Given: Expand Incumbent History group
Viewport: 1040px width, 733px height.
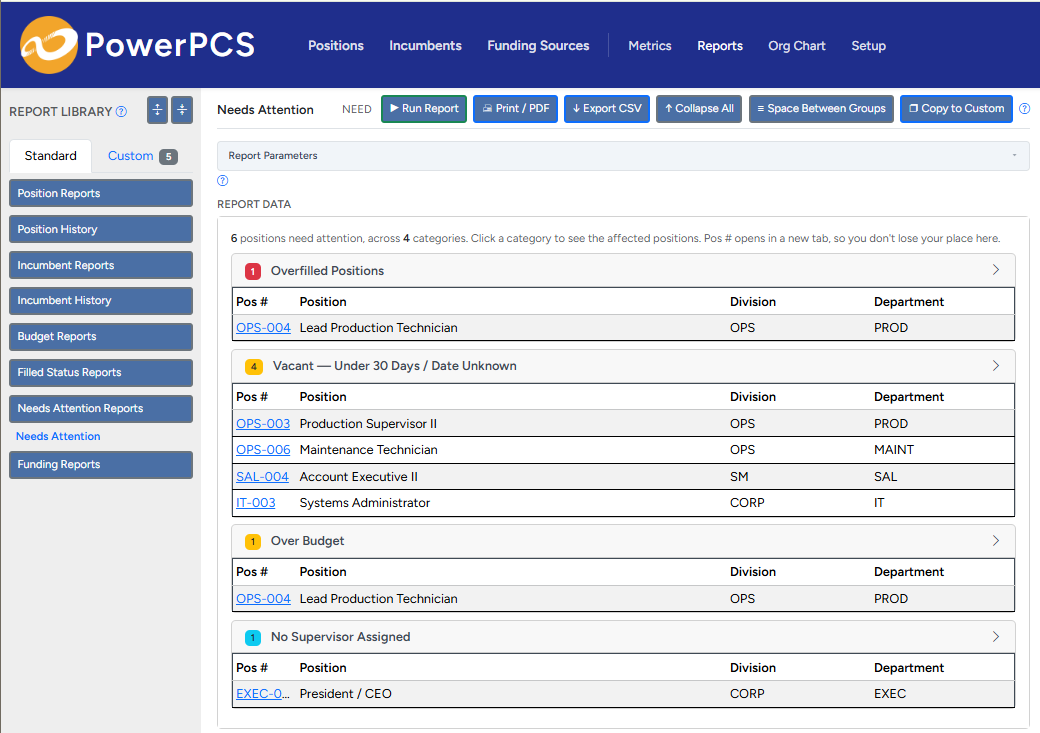Looking at the screenshot, I should pyautogui.click(x=101, y=300).
